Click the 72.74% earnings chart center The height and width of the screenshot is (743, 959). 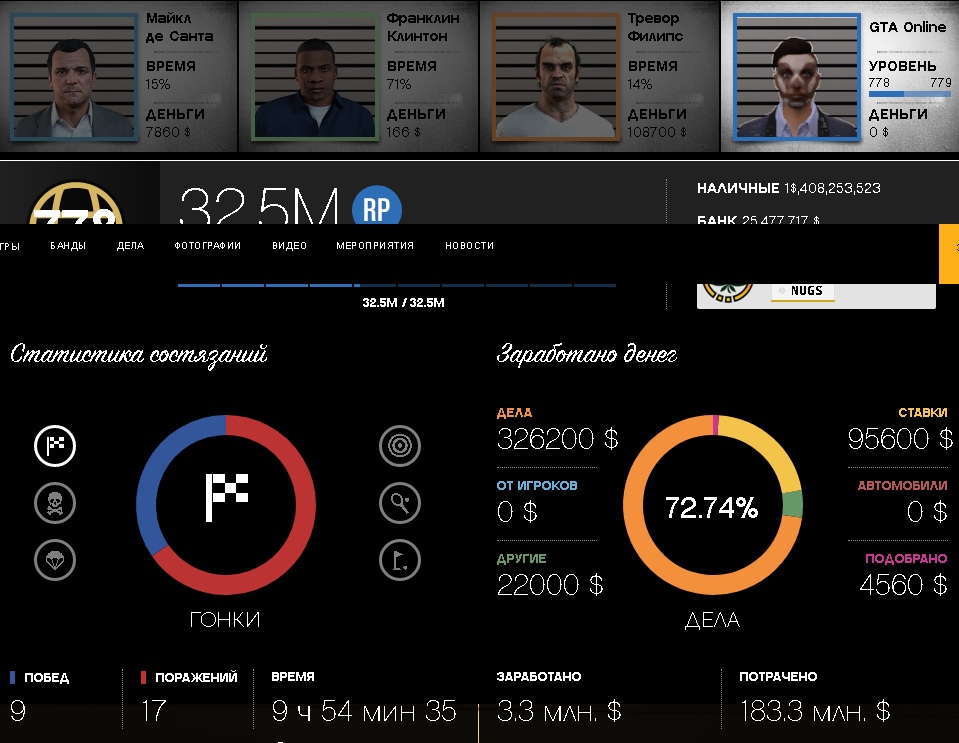pyautogui.click(x=712, y=508)
